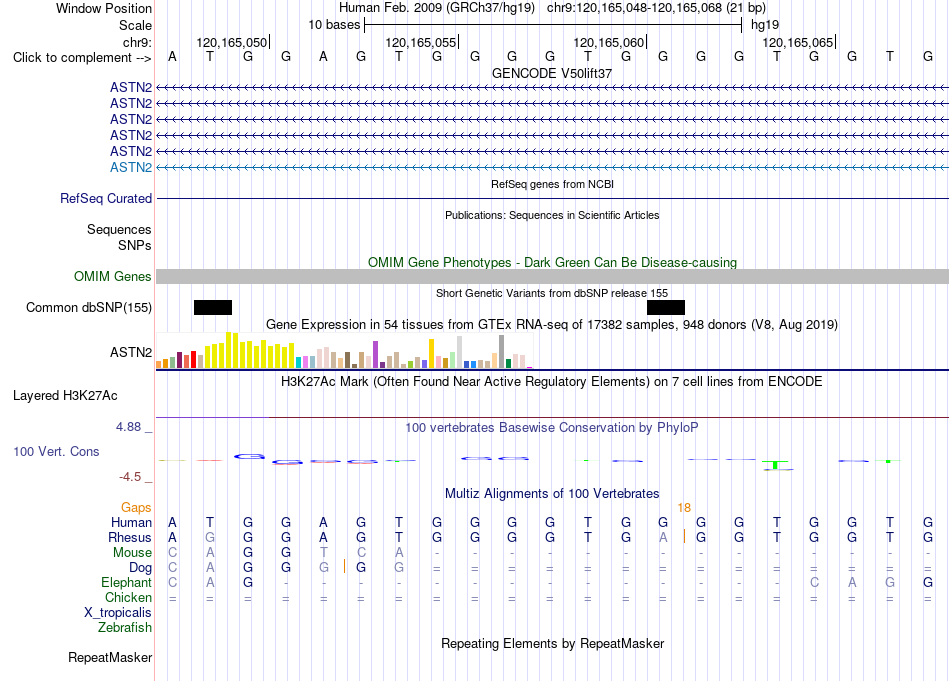Open 'Gene Expression in 54 tissues from GTEx' title

coord(552,325)
